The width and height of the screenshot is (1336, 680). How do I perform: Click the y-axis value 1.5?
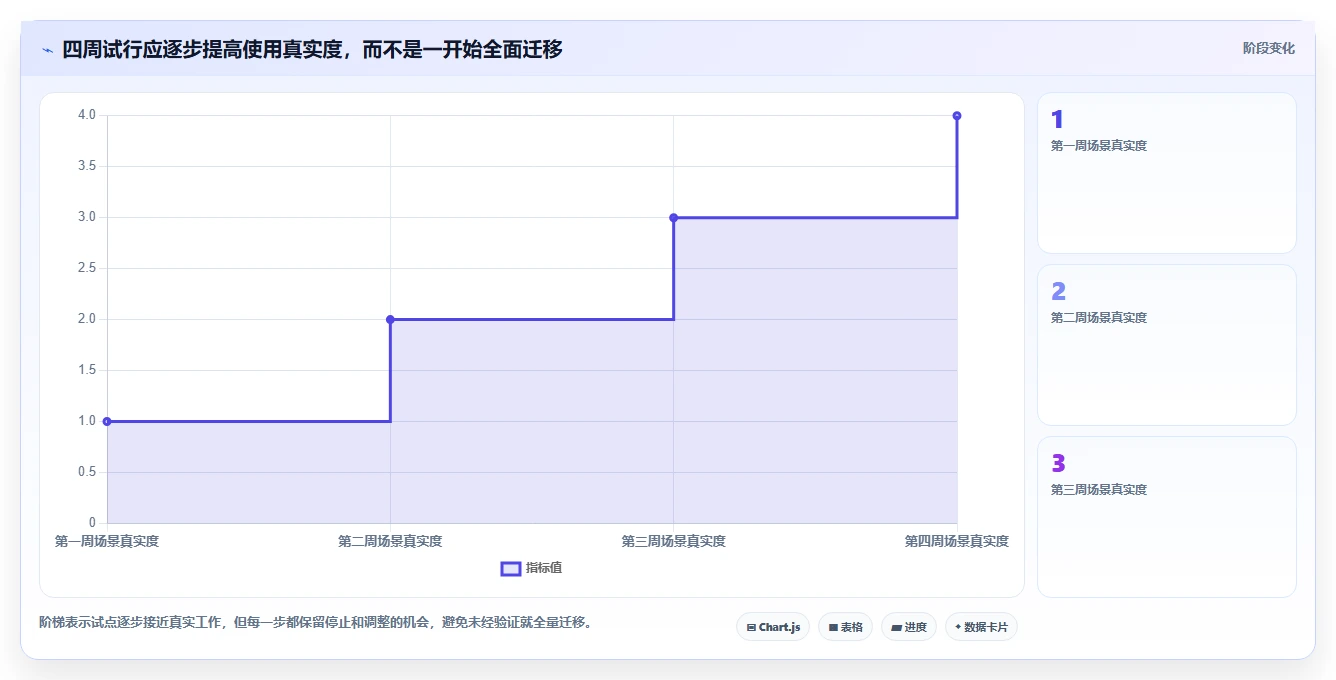[87, 370]
